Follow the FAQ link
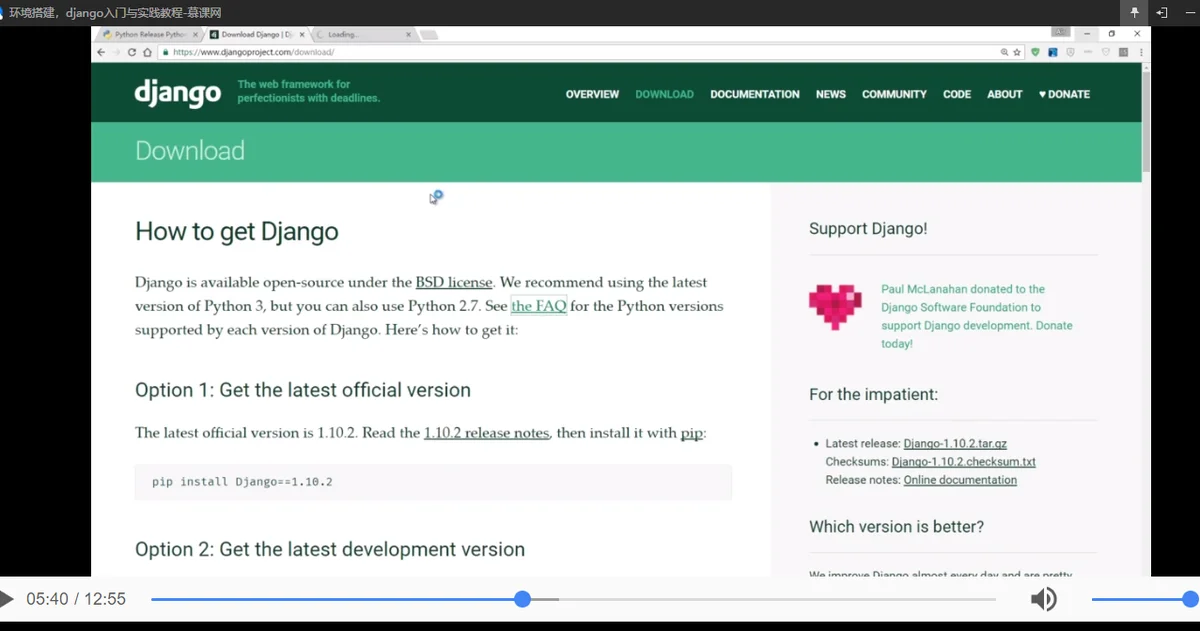The image size is (1200, 631). point(539,306)
